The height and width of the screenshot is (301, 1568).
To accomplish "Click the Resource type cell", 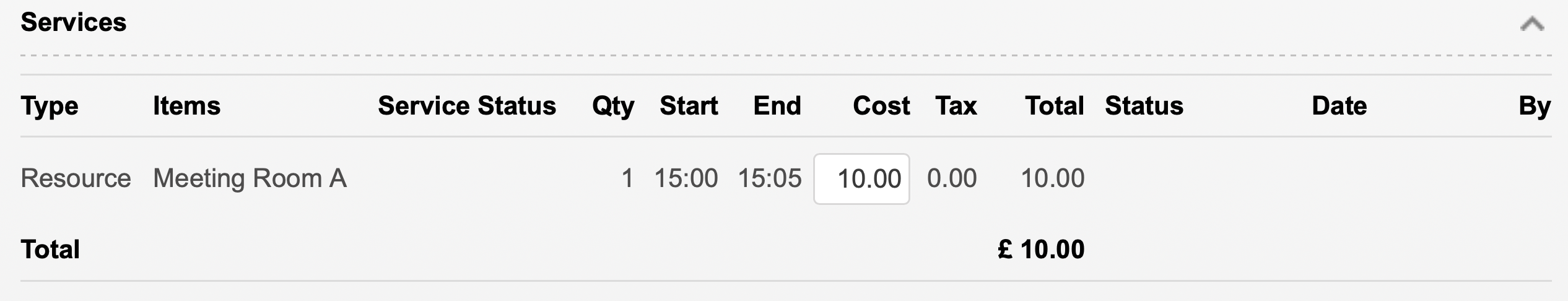I will 76,178.
